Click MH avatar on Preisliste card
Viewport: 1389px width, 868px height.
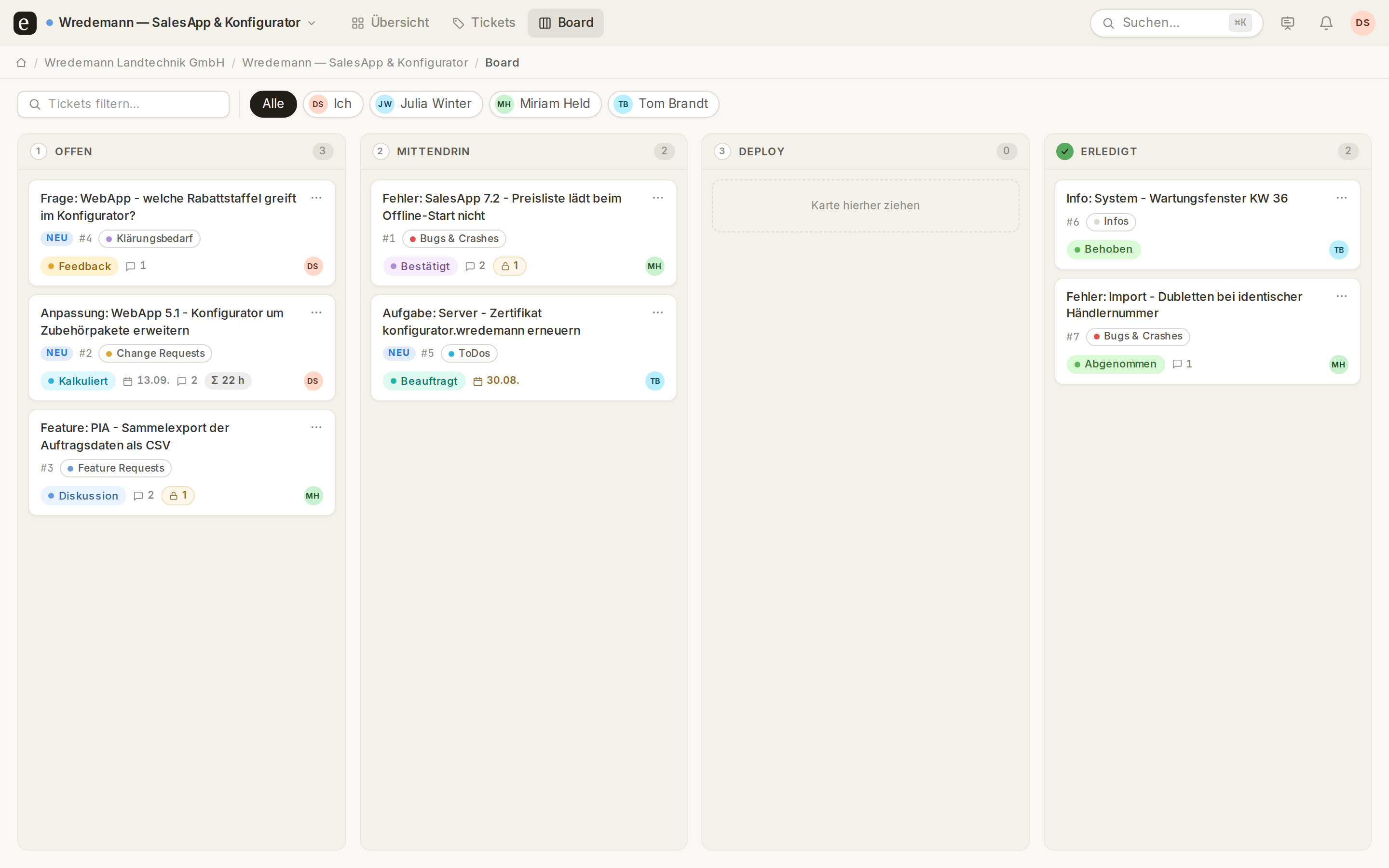point(654,266)
